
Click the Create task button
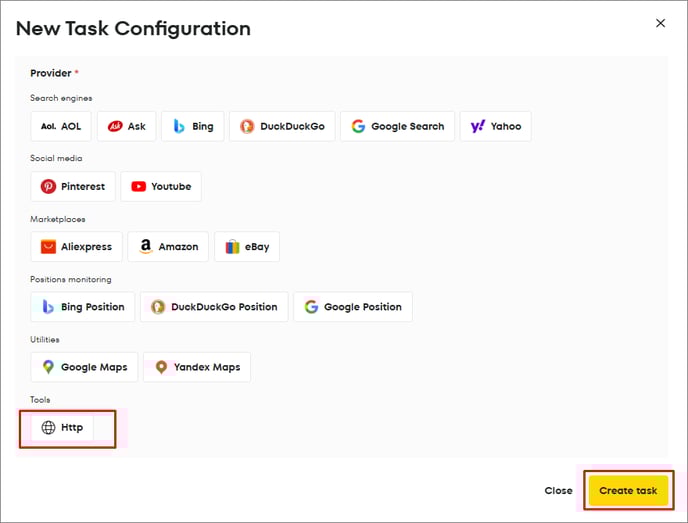[627, 491]
